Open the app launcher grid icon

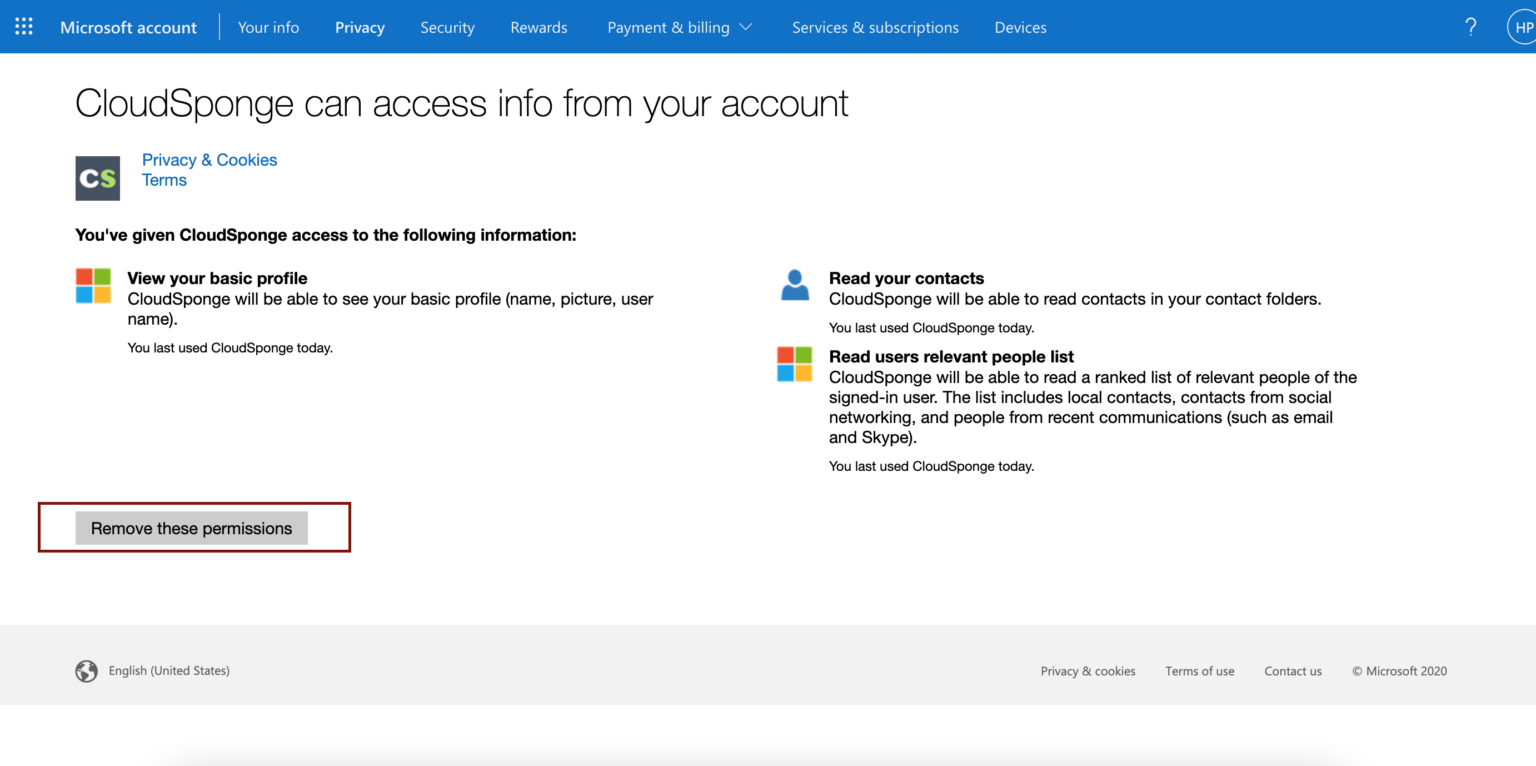(22, 27)
